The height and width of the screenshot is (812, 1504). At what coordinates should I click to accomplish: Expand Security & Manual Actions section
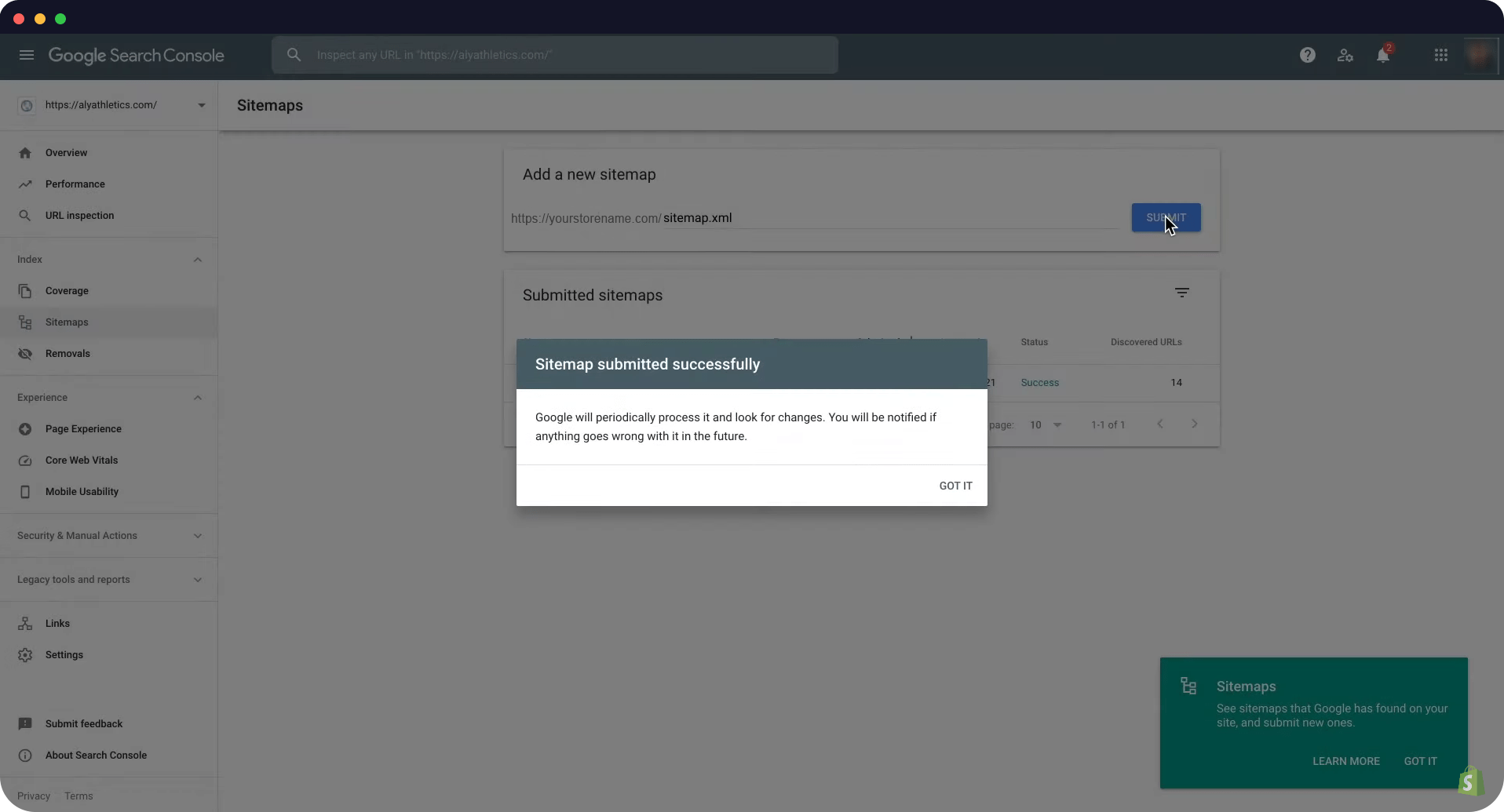tap(198, 536)
